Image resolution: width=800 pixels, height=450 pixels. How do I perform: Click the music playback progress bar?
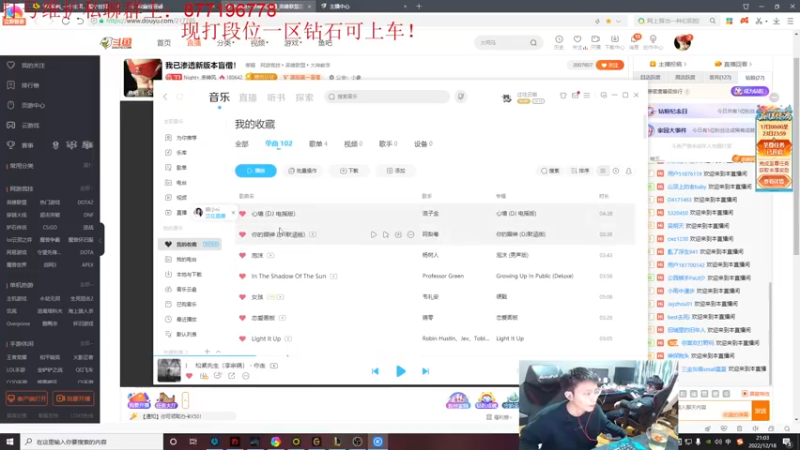click(x=401, y=356)
